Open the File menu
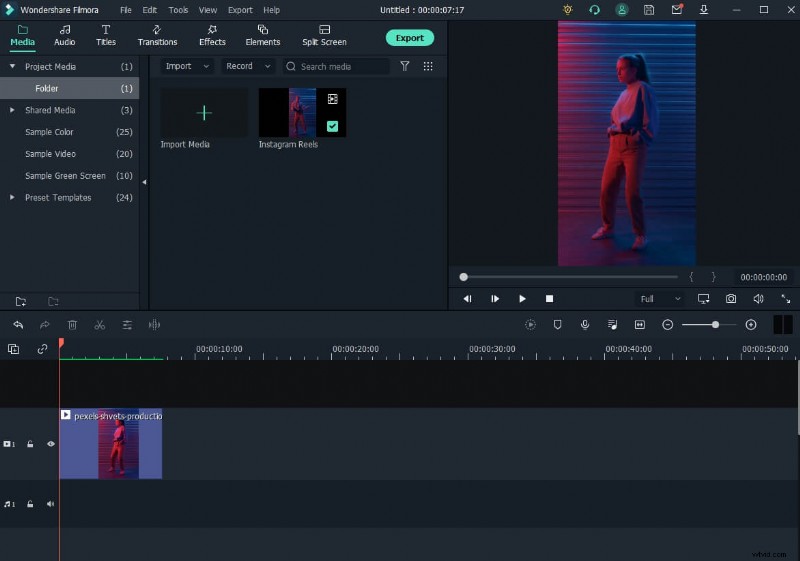Screen dimensions: 800x561 click(x=126, y=10)
